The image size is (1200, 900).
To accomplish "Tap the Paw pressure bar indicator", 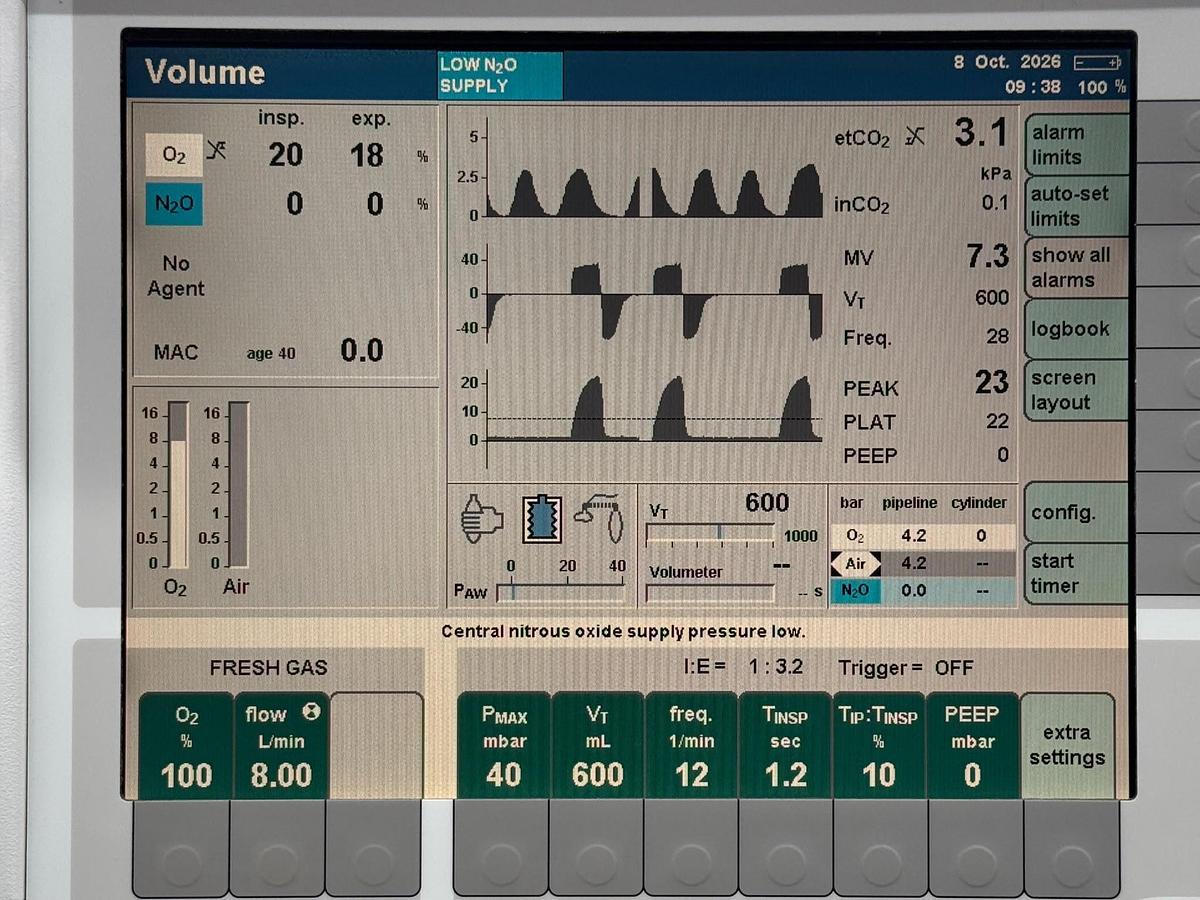I will [560, 592].
